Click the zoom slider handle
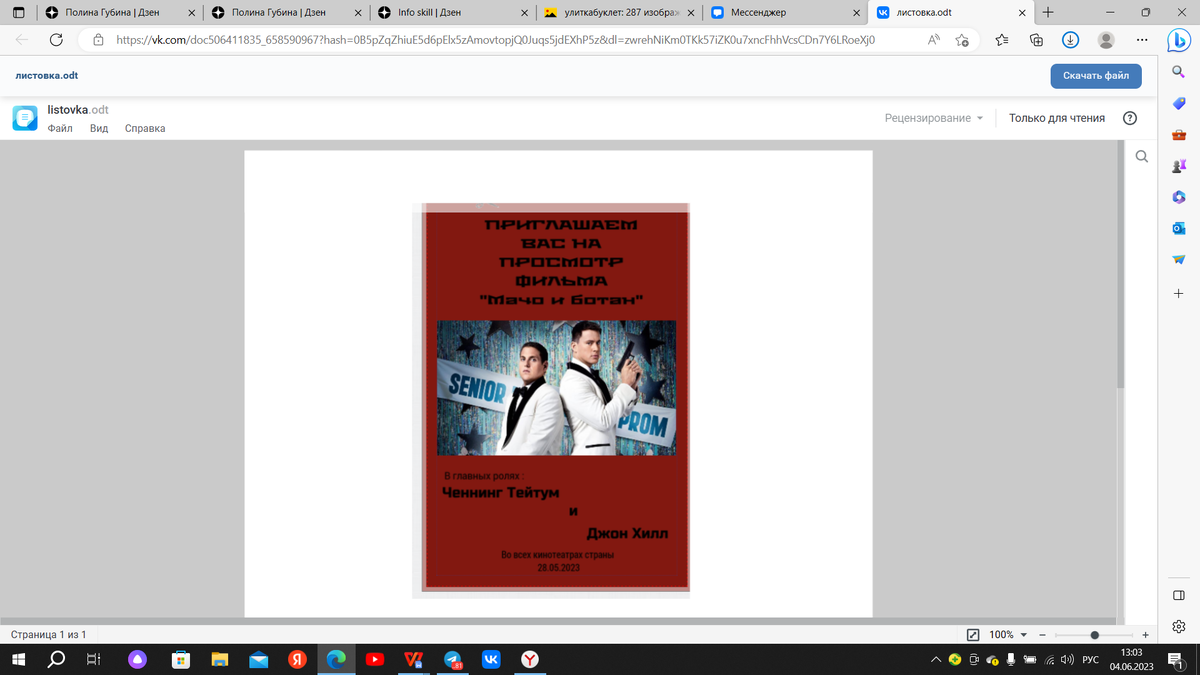Viewport: 1200px width, 675px height. coord(1095,635)
